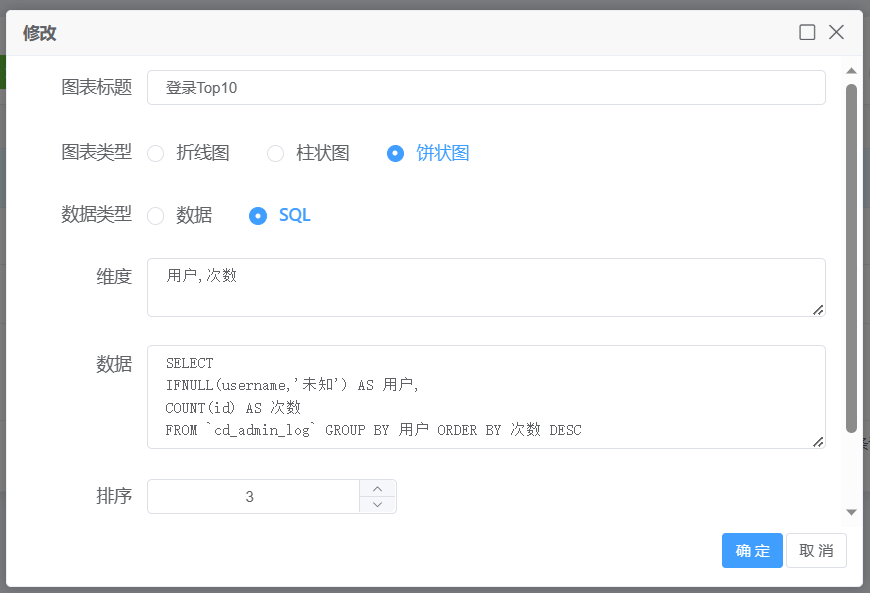
Task: Select the 饼状图 radio option
Action: (x=396, y=153)
